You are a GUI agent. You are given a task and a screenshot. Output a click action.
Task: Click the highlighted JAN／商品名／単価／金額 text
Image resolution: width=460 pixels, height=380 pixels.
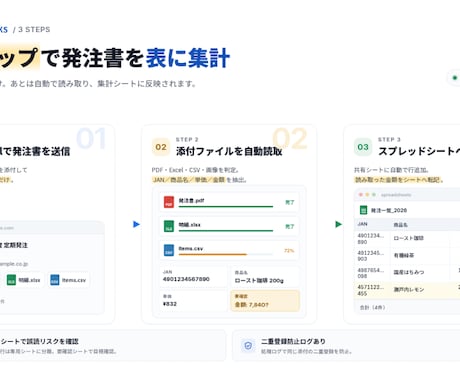(x=189, y=180)
